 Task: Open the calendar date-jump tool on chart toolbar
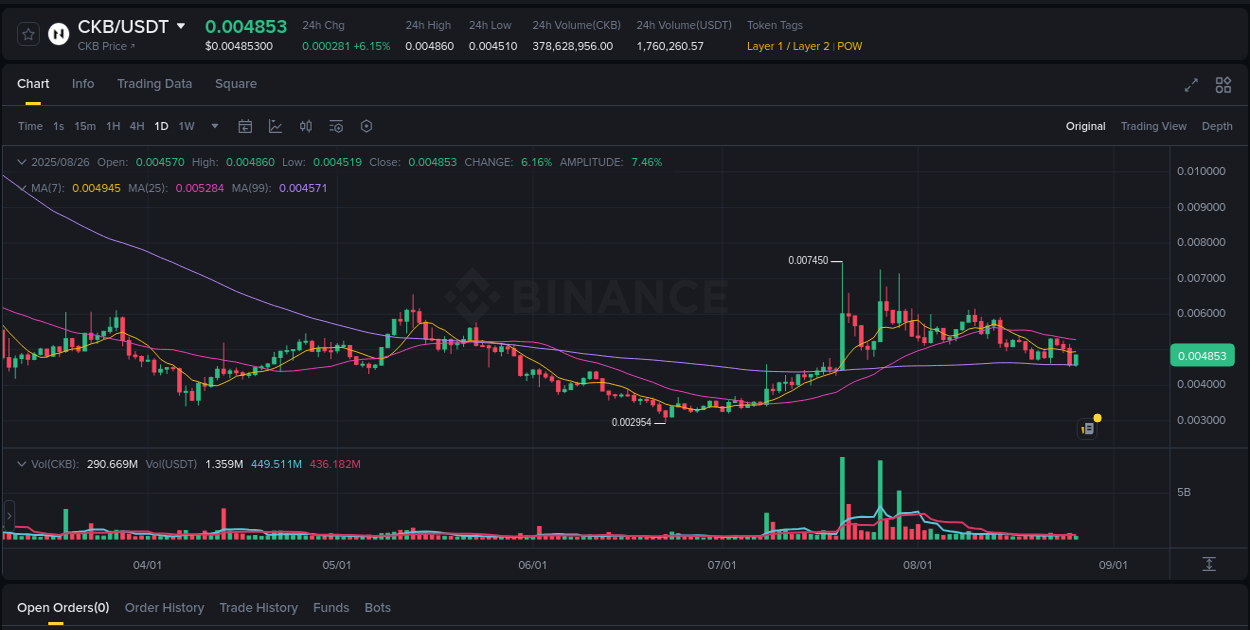245,126
